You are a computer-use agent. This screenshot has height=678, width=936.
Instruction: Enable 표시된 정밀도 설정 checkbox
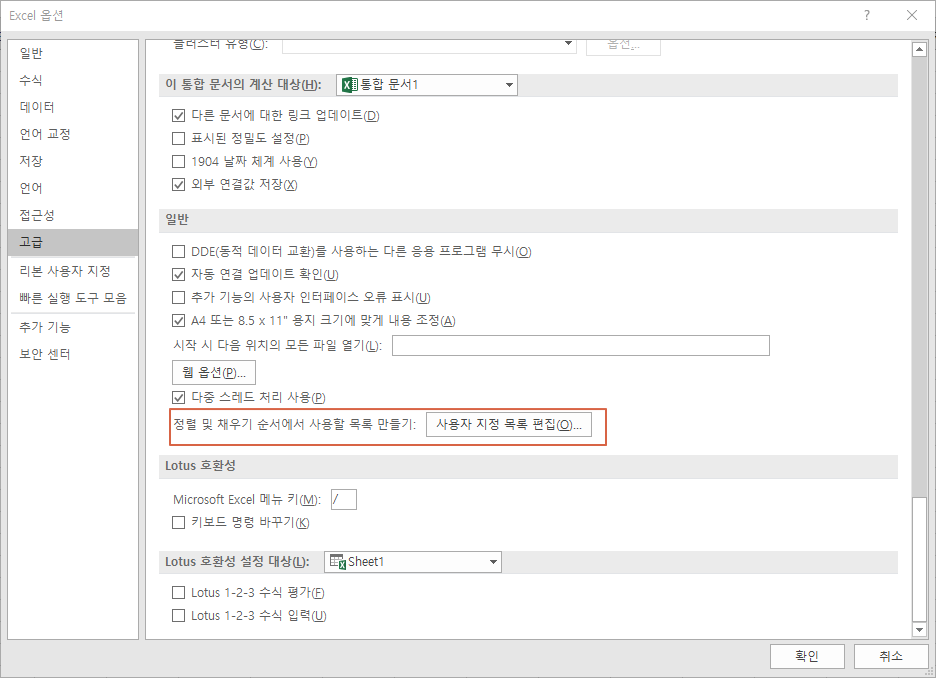tap(178, 138)
